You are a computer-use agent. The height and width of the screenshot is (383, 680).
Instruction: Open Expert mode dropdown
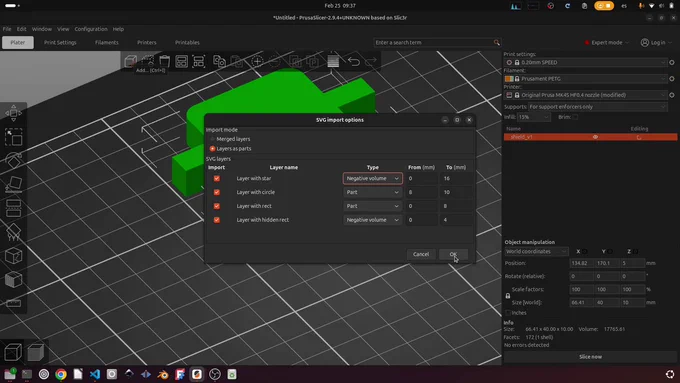(x=606, y=43)
